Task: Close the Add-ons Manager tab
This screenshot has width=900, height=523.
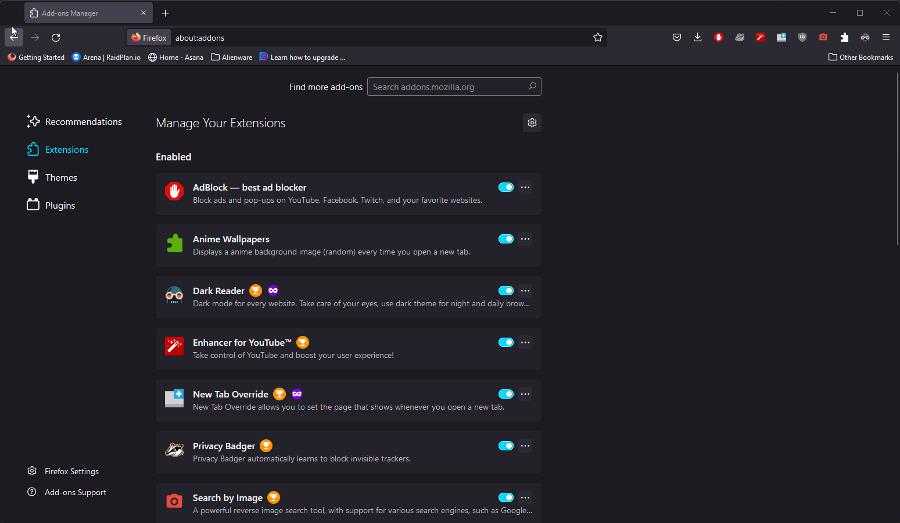Action: pos(143,13)
